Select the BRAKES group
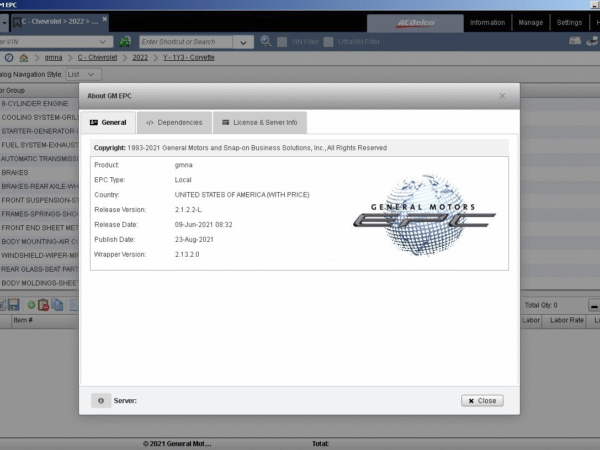The width and height of the screenshot is (600, 450). click(39, 173)
